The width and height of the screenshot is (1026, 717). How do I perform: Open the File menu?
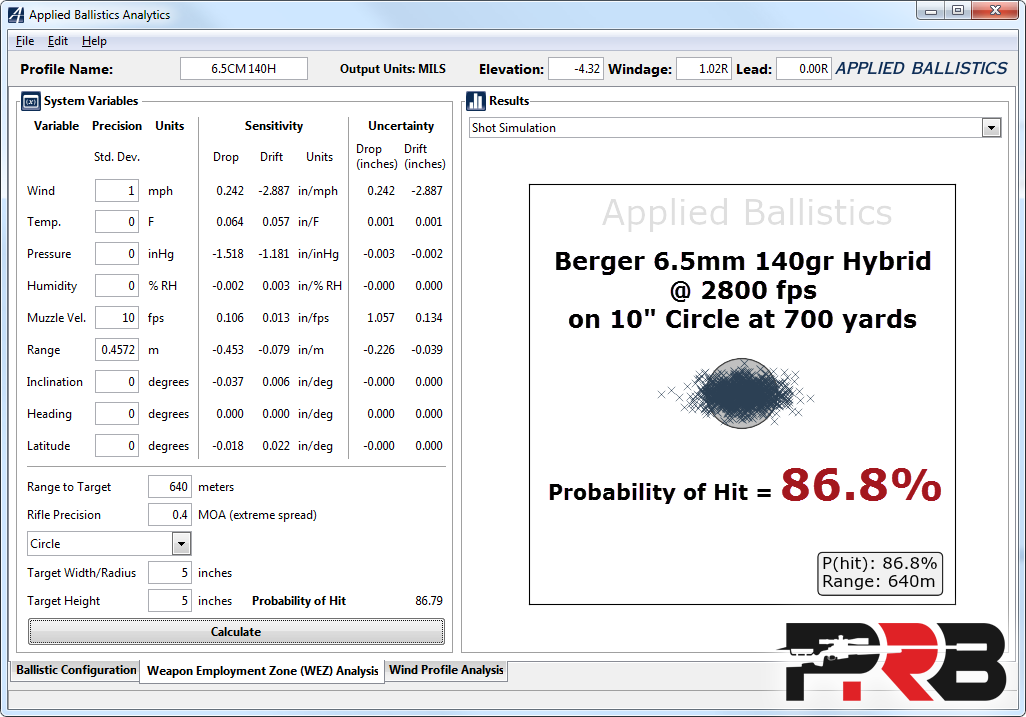(x=25, y=41)
